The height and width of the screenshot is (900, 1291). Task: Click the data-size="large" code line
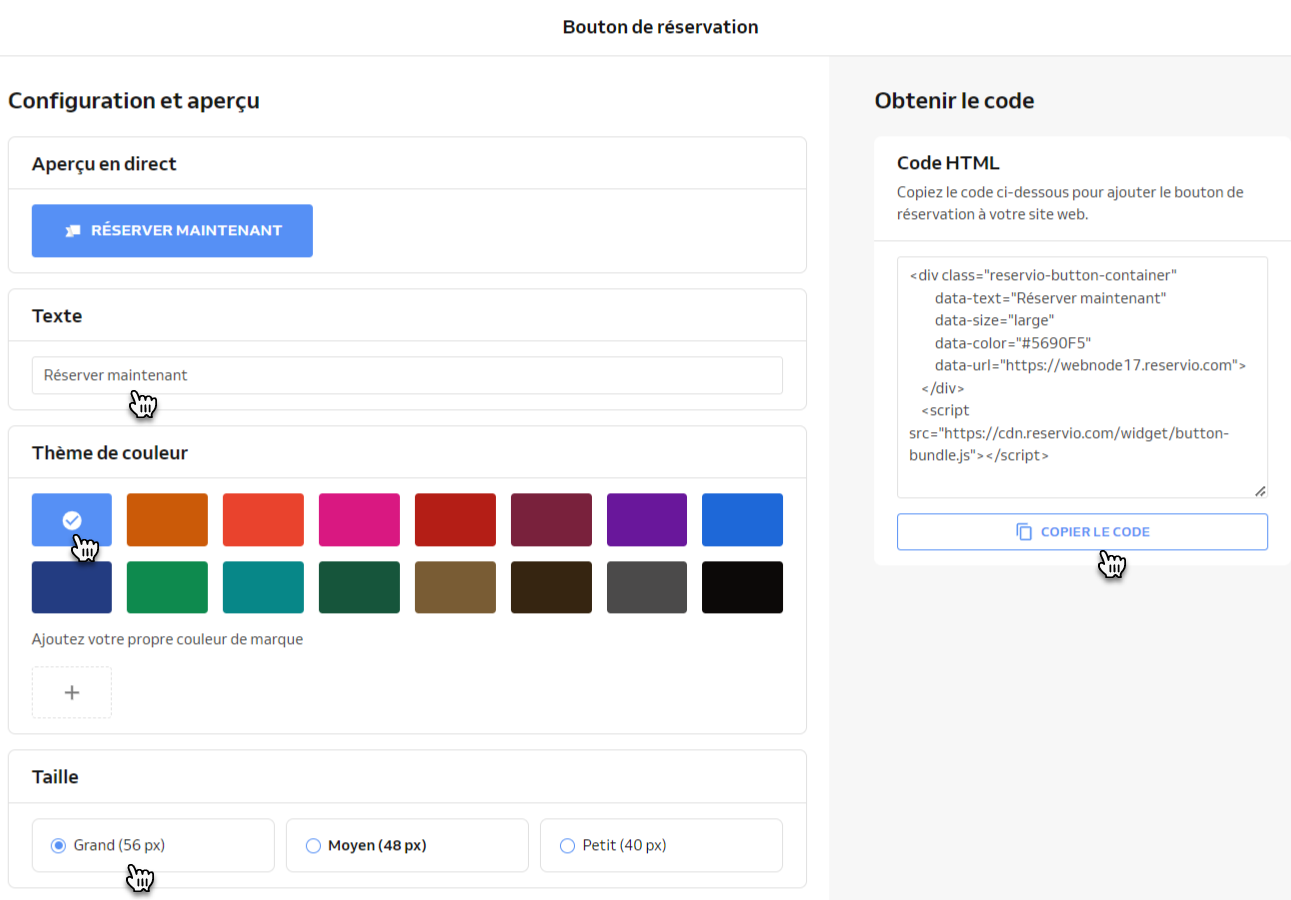(995, 321)
